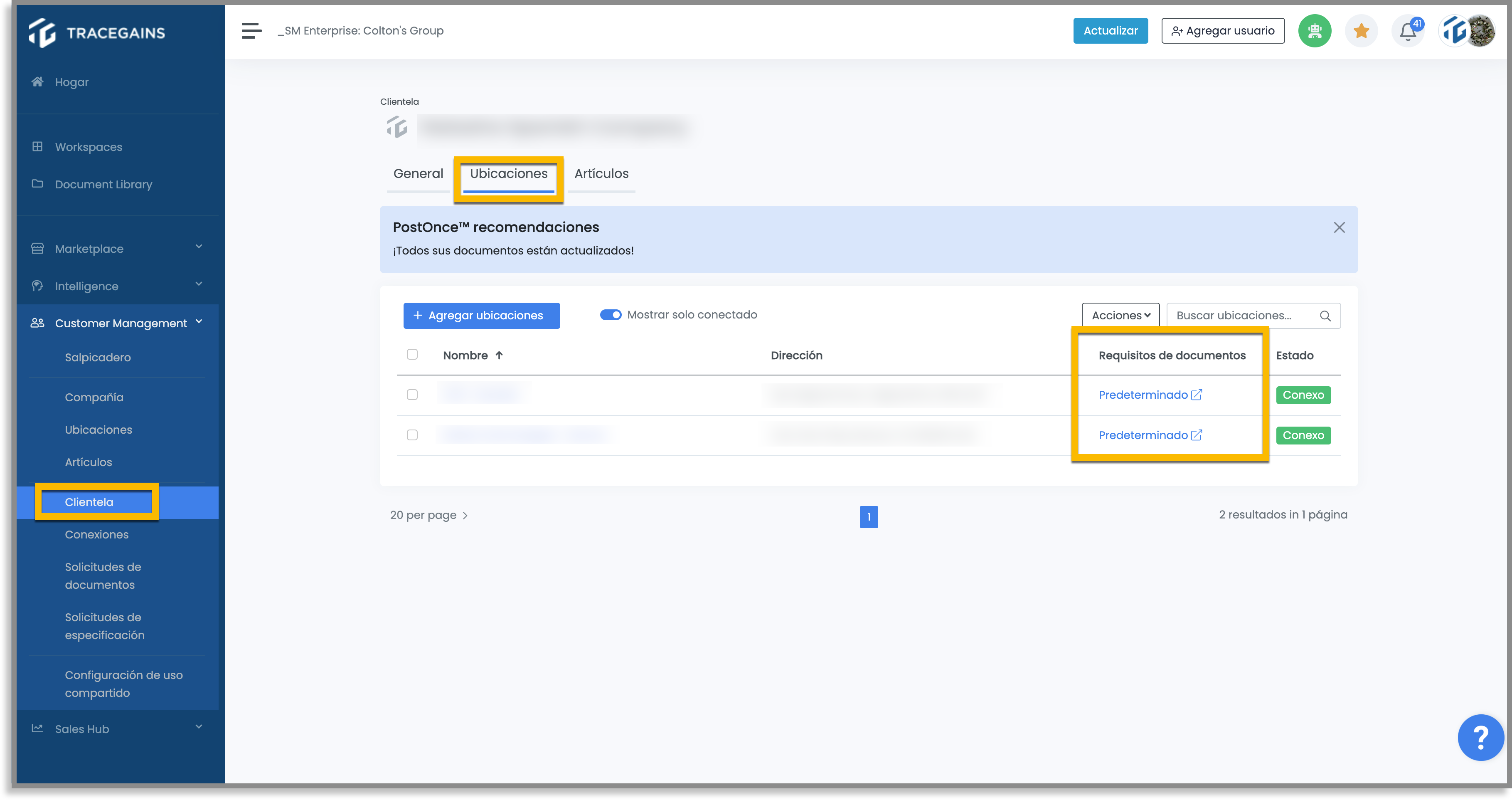Switch to the General tab
Screen dimensions: 1512x800
418,174
